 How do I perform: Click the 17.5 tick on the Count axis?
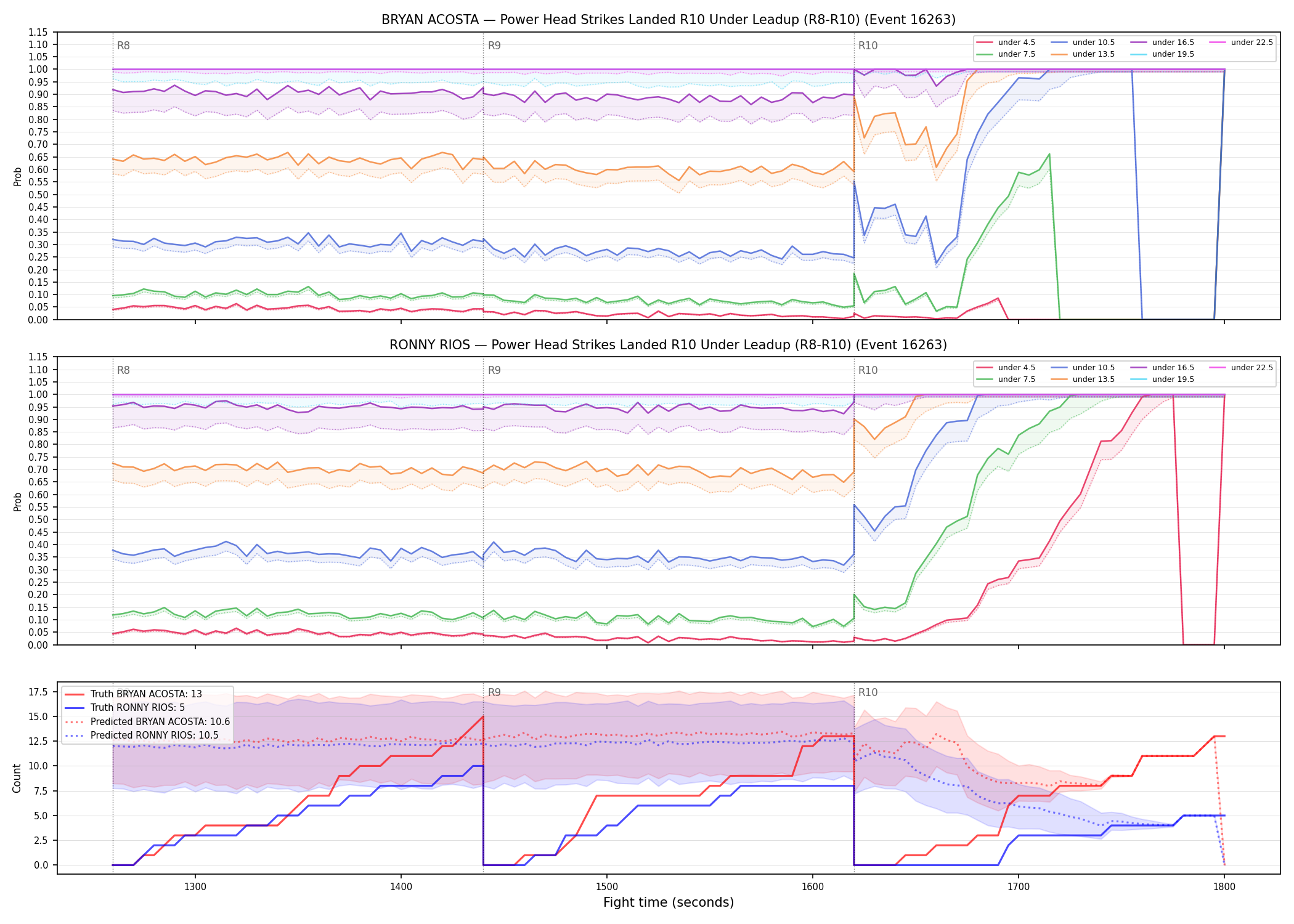pyautogui.click(x=38, y=692)
